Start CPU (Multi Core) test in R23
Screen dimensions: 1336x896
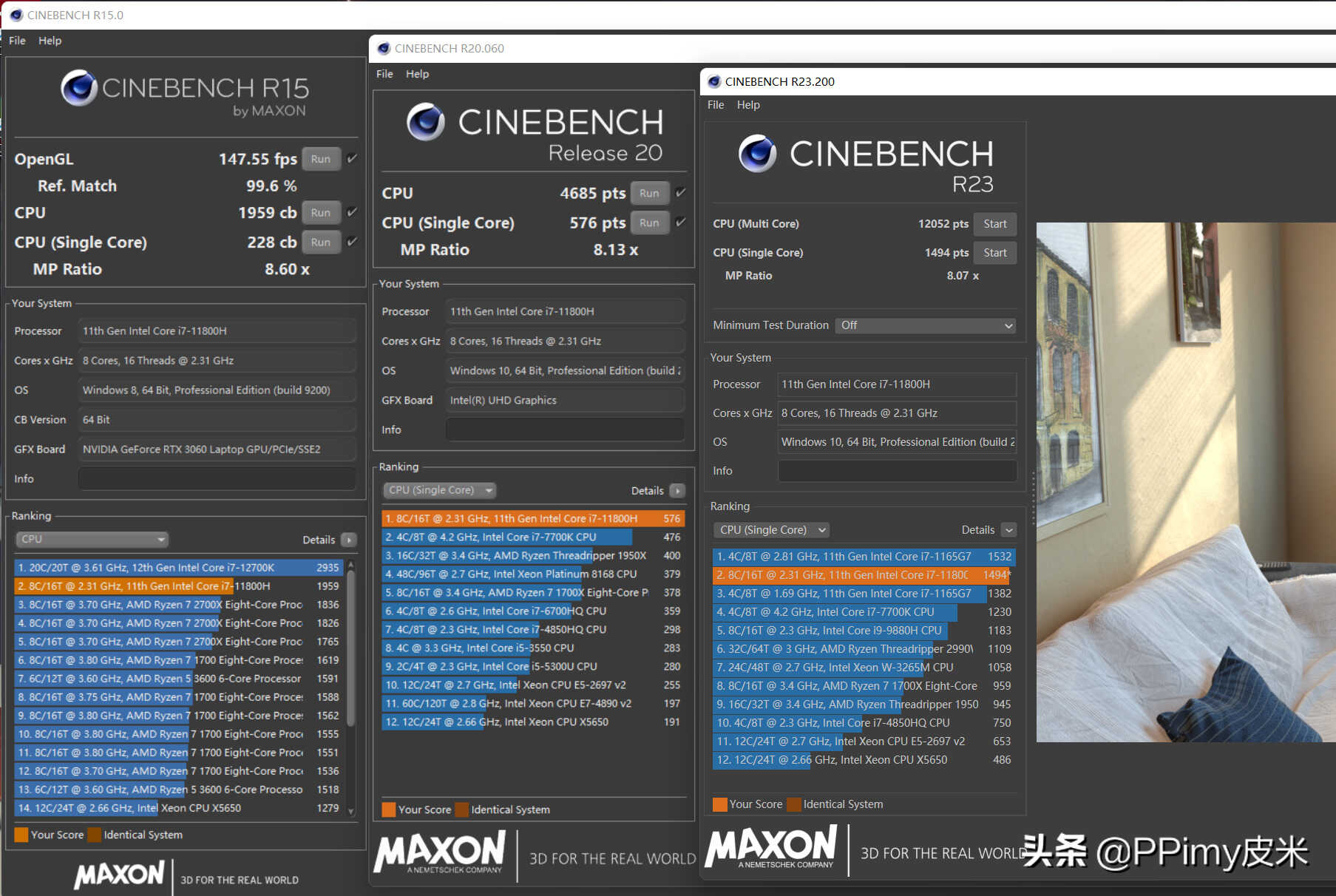tap(995, 224)
